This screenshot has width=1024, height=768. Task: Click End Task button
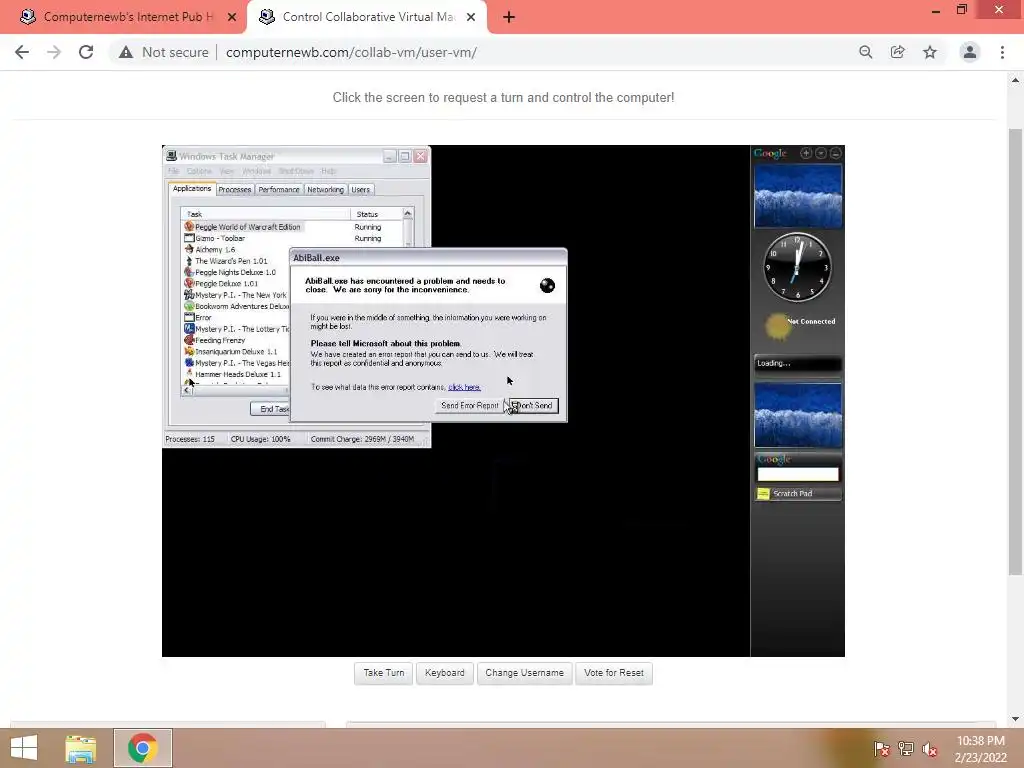(270, 409)
